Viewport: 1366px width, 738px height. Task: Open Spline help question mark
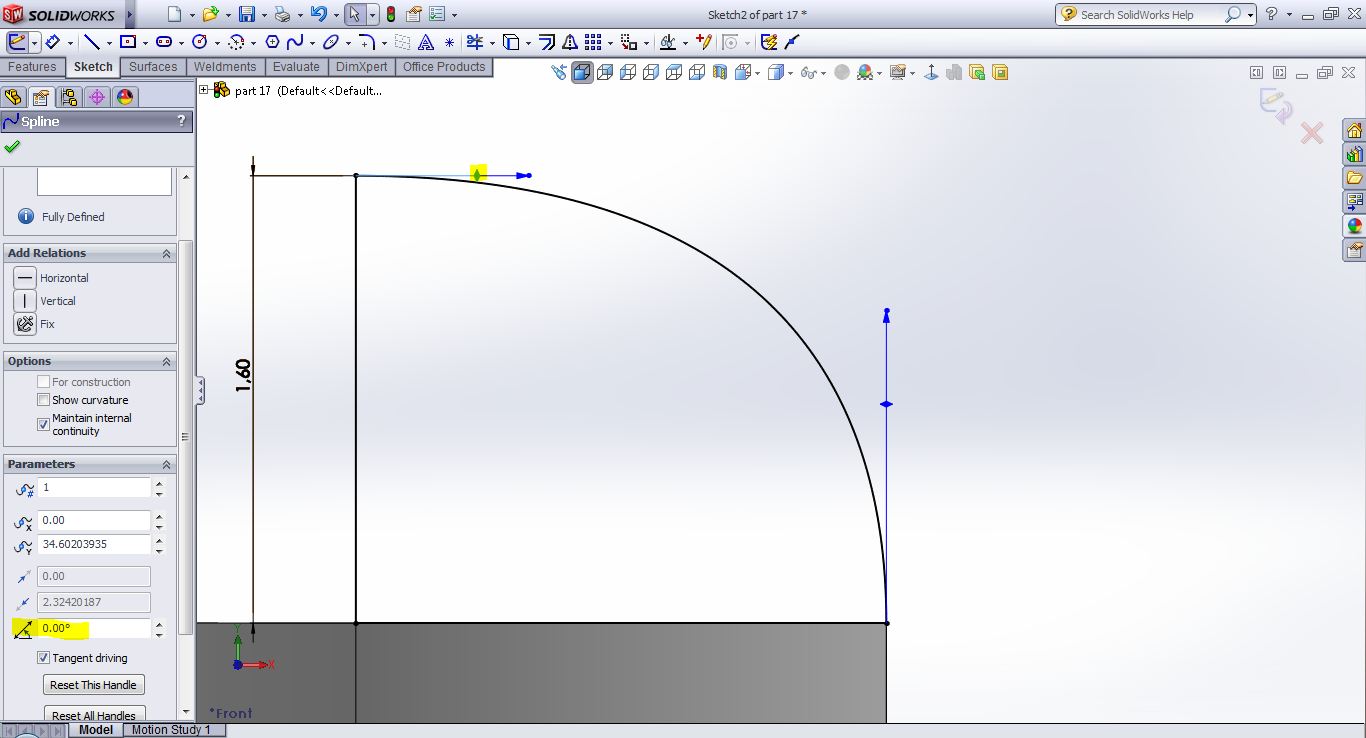coord(181,120)
